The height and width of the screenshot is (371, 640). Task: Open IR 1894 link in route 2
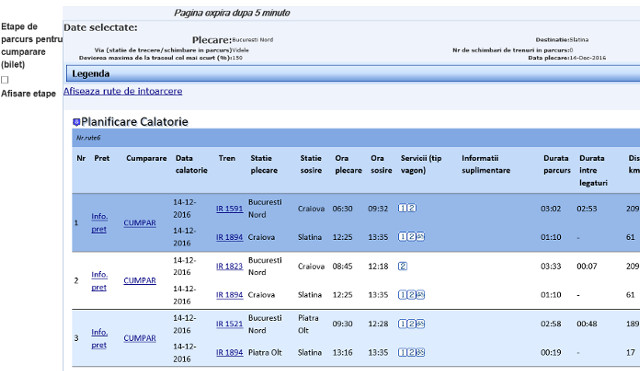tap(229, 295)
